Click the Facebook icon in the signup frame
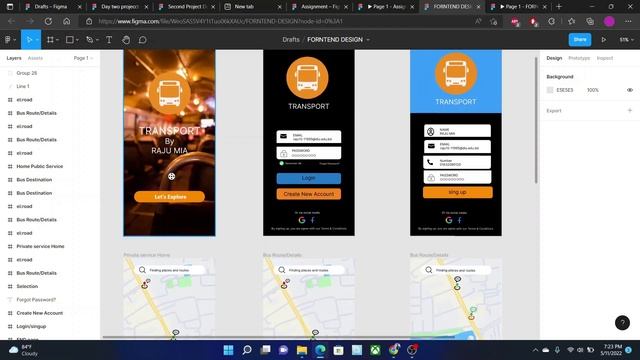This screenshot has width=640, height=360. point(460,220)
